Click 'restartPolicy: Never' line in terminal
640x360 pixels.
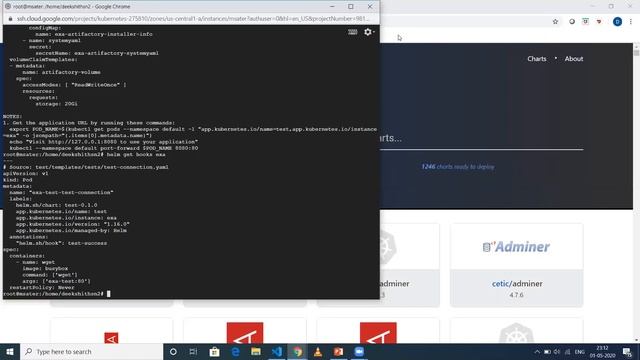pos(42,287)
